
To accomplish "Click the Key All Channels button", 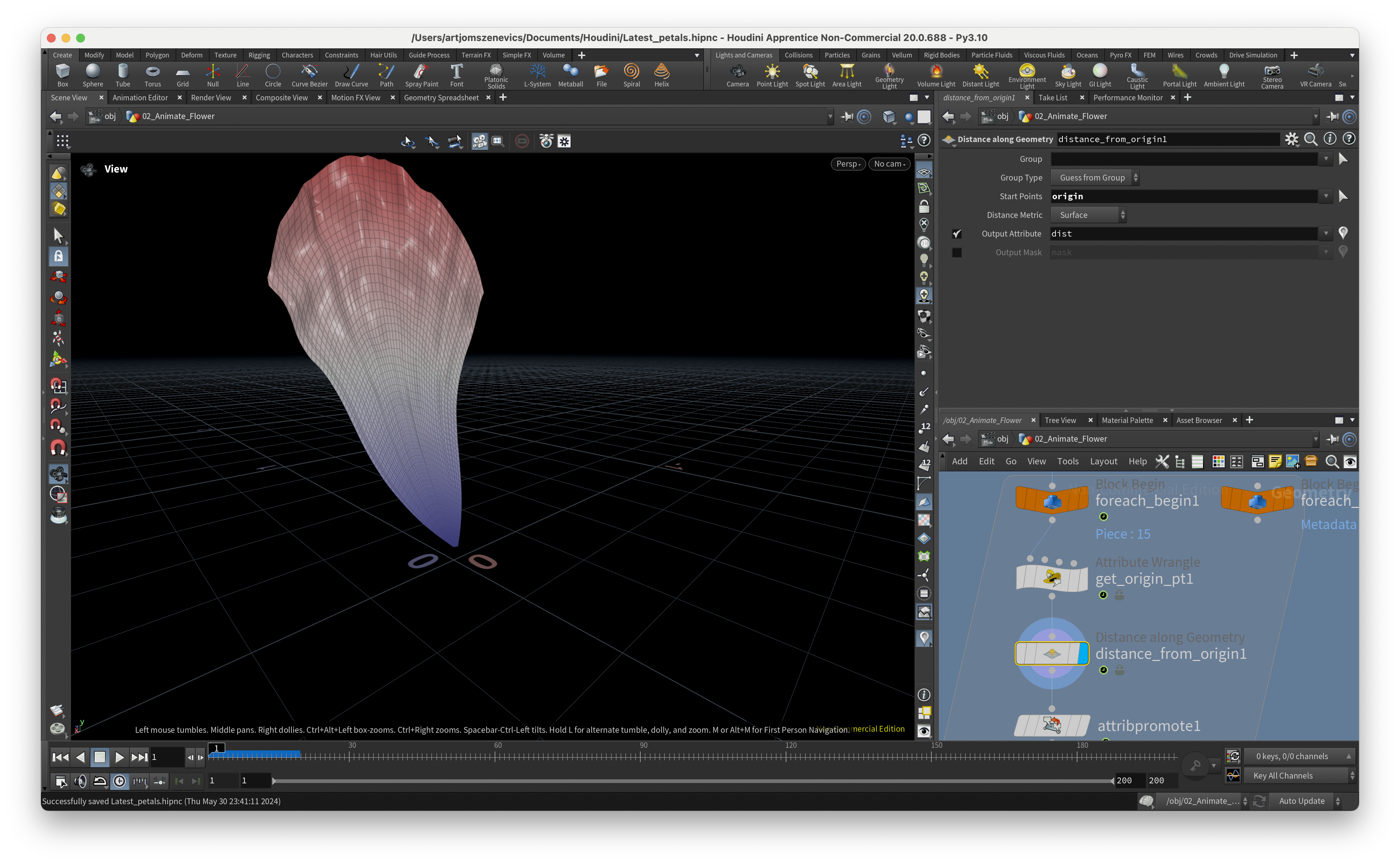I will (x=1283, y=776).
